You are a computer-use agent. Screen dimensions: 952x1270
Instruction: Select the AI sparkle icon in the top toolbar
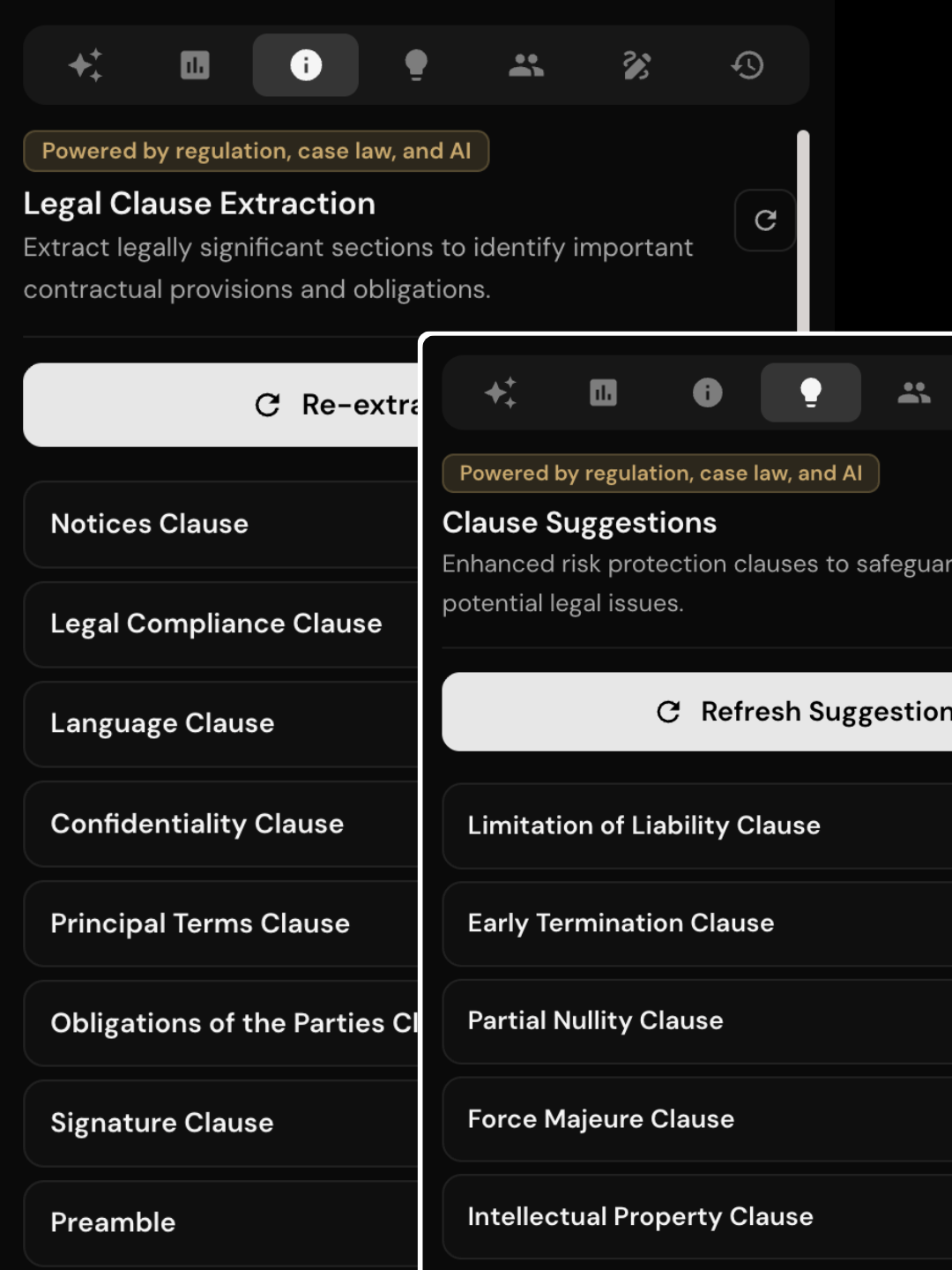pyautogui.click(x=85, y=64)
